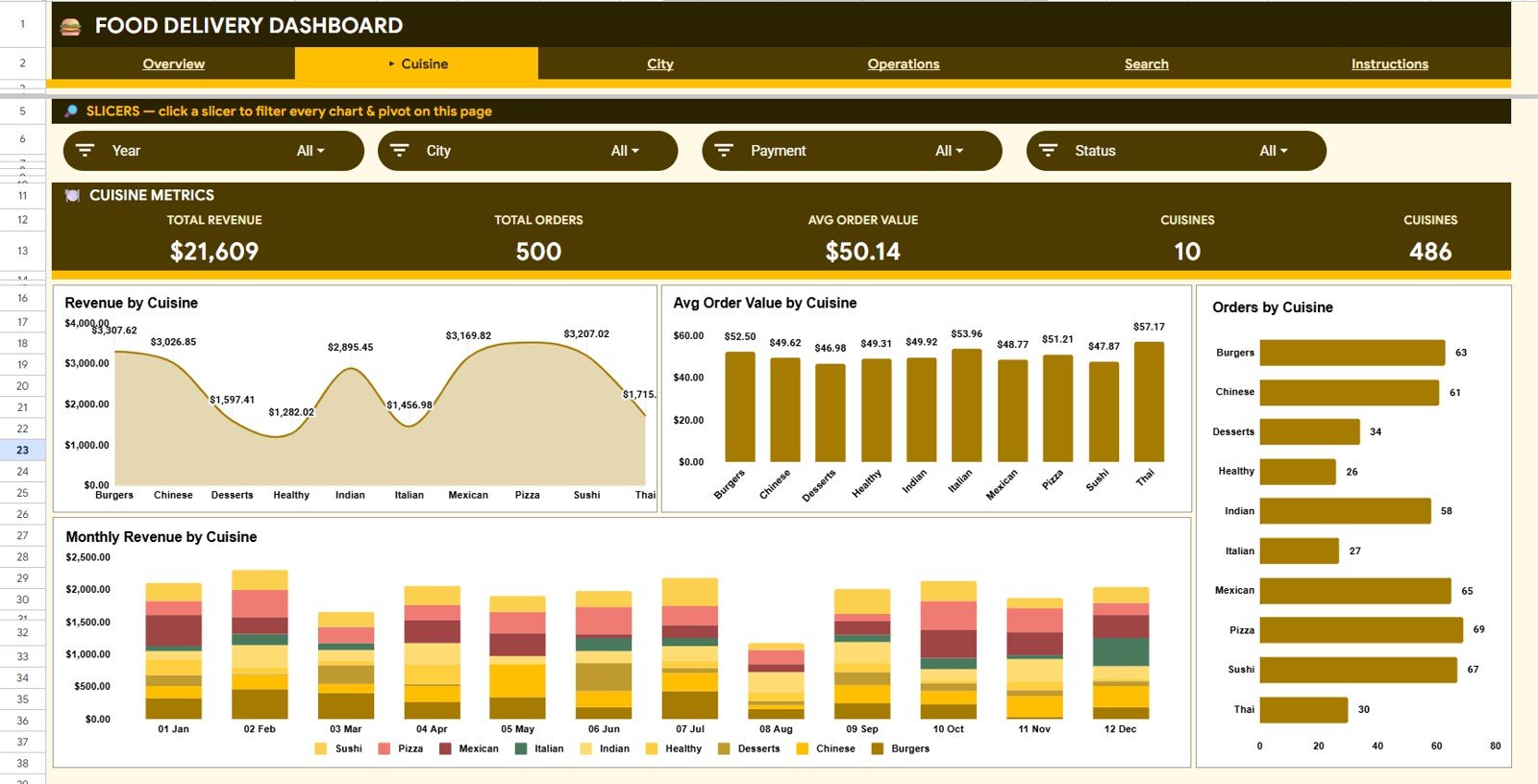Click the Desserts legend swatch
Viewport: 1538px width, 784px height.
pos(724,748)
